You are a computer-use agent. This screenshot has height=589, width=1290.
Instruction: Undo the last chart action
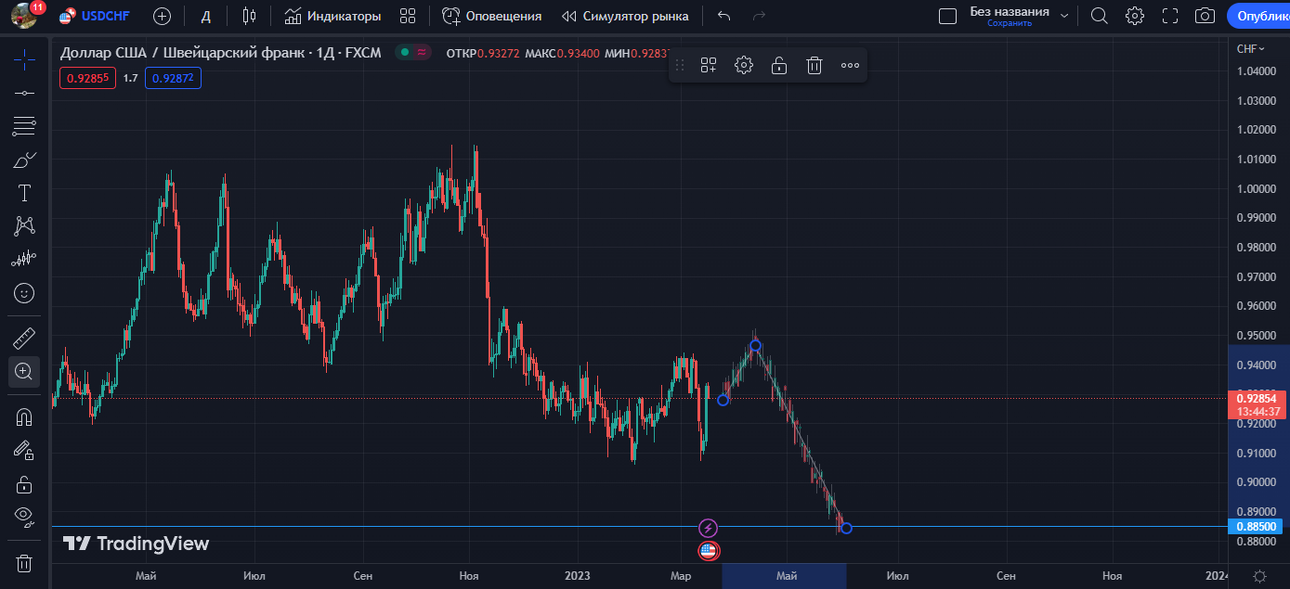click(x=724, y=16)
